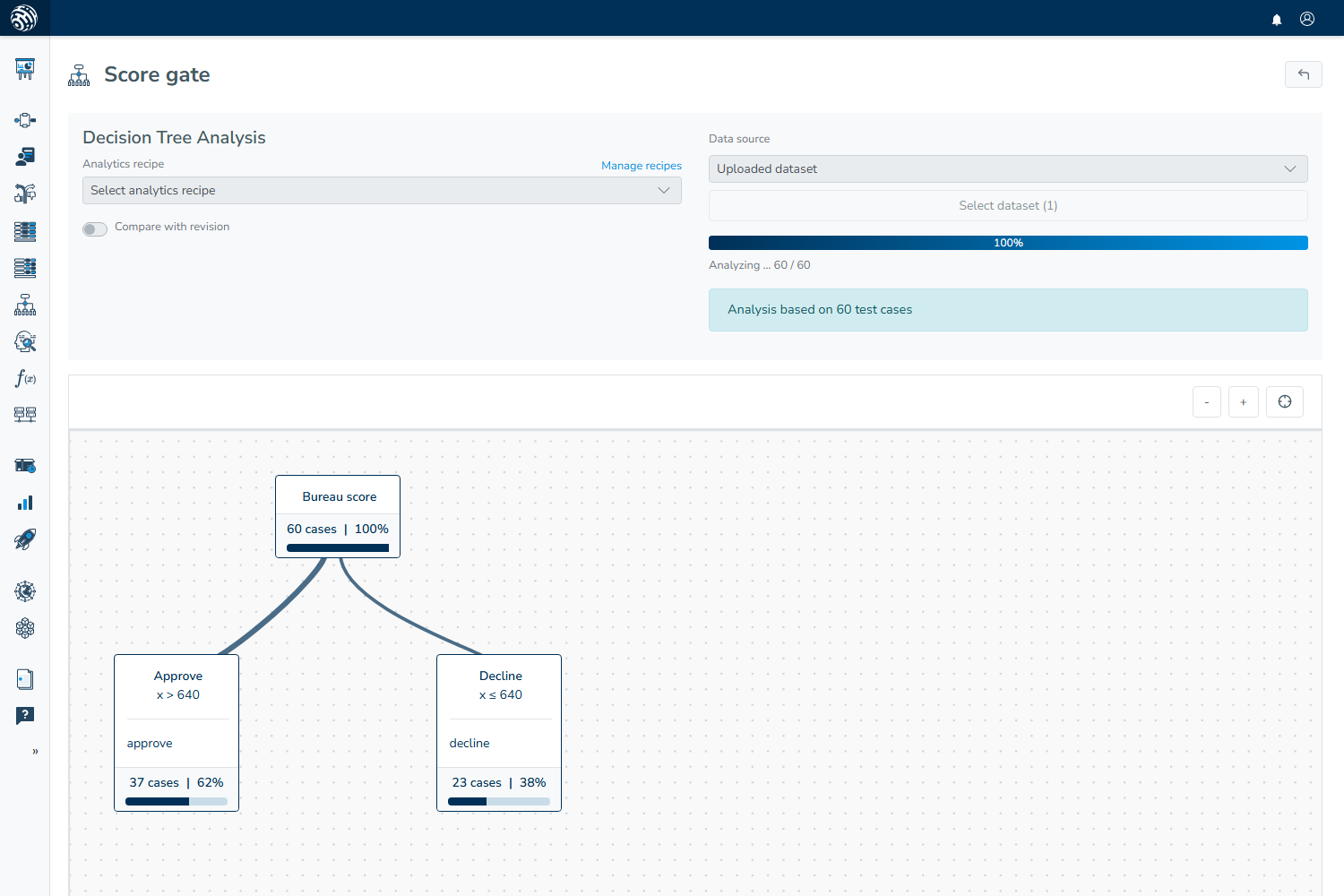This screenshot has width=1344, height=896.
Task: Click the 'Analyzing ... 60 / 60' status text
Action: (x=760, y=265)
